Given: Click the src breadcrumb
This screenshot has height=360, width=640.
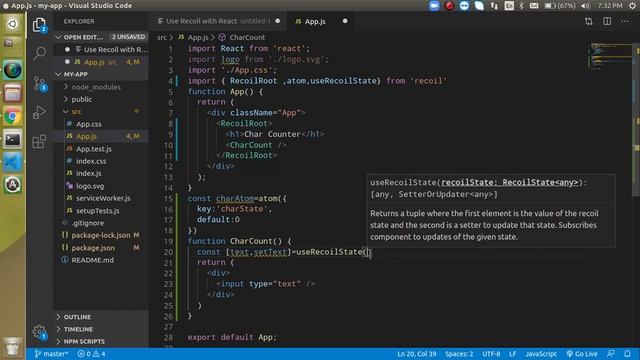Looking at the screenshot, I should pyautogui.click(x=162, y=37).
